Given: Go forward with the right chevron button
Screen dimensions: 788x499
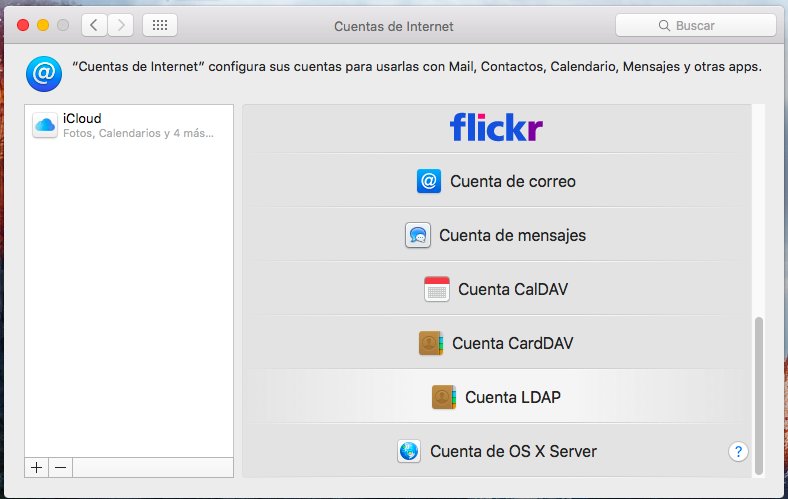Looking at the screenshot, I should pos(121,25).
